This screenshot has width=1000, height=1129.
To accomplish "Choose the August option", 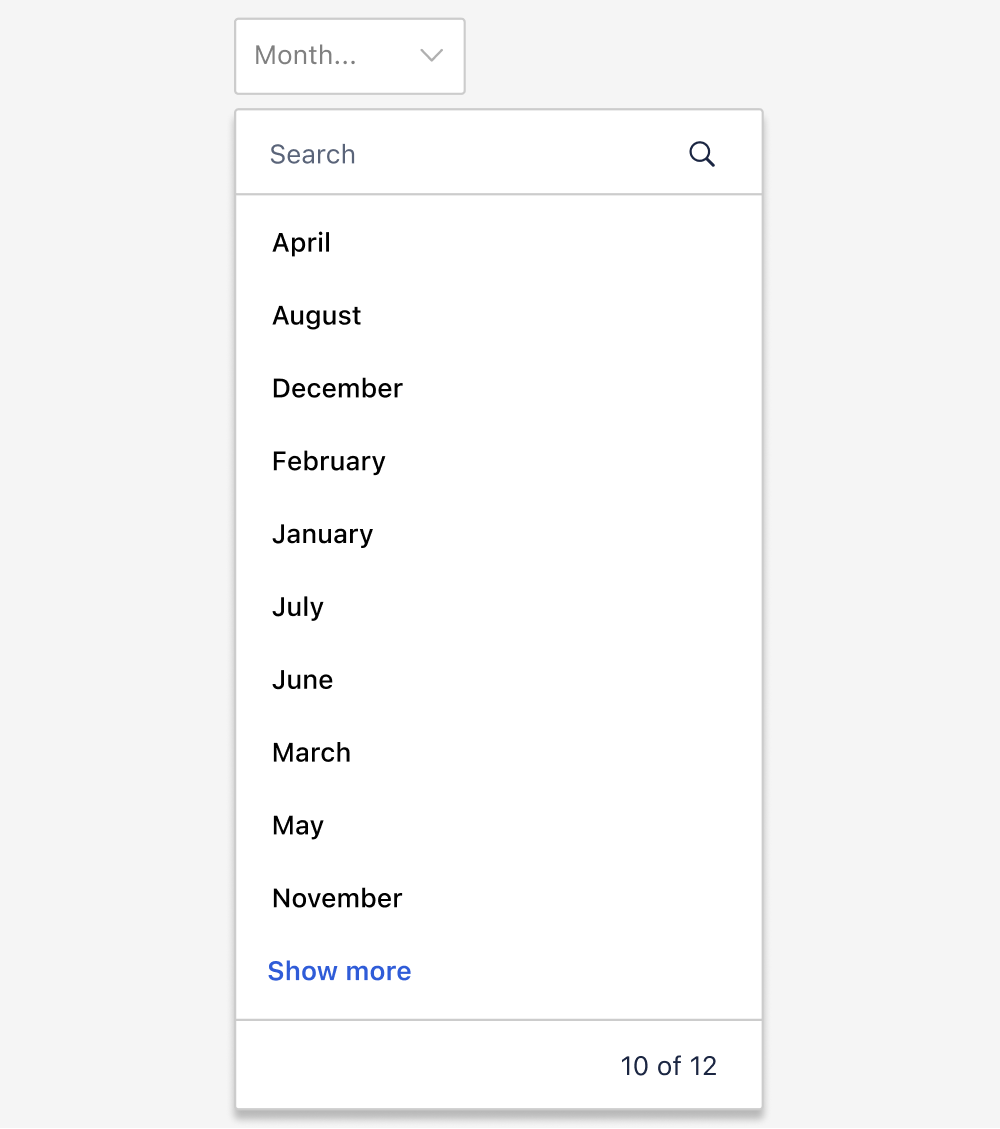I will [316, 316].
